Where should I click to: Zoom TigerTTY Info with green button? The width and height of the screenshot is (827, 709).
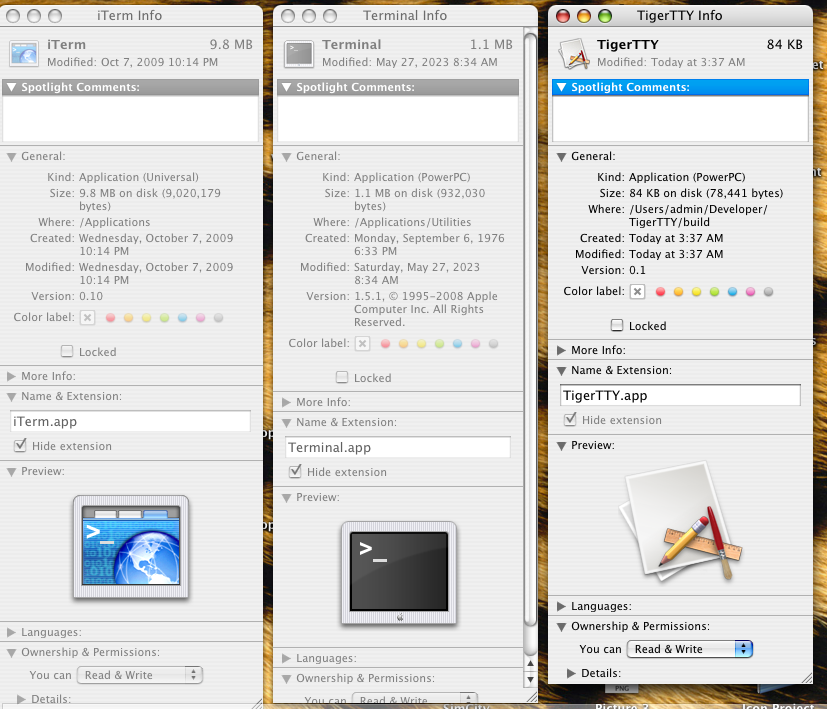(605, 16)
